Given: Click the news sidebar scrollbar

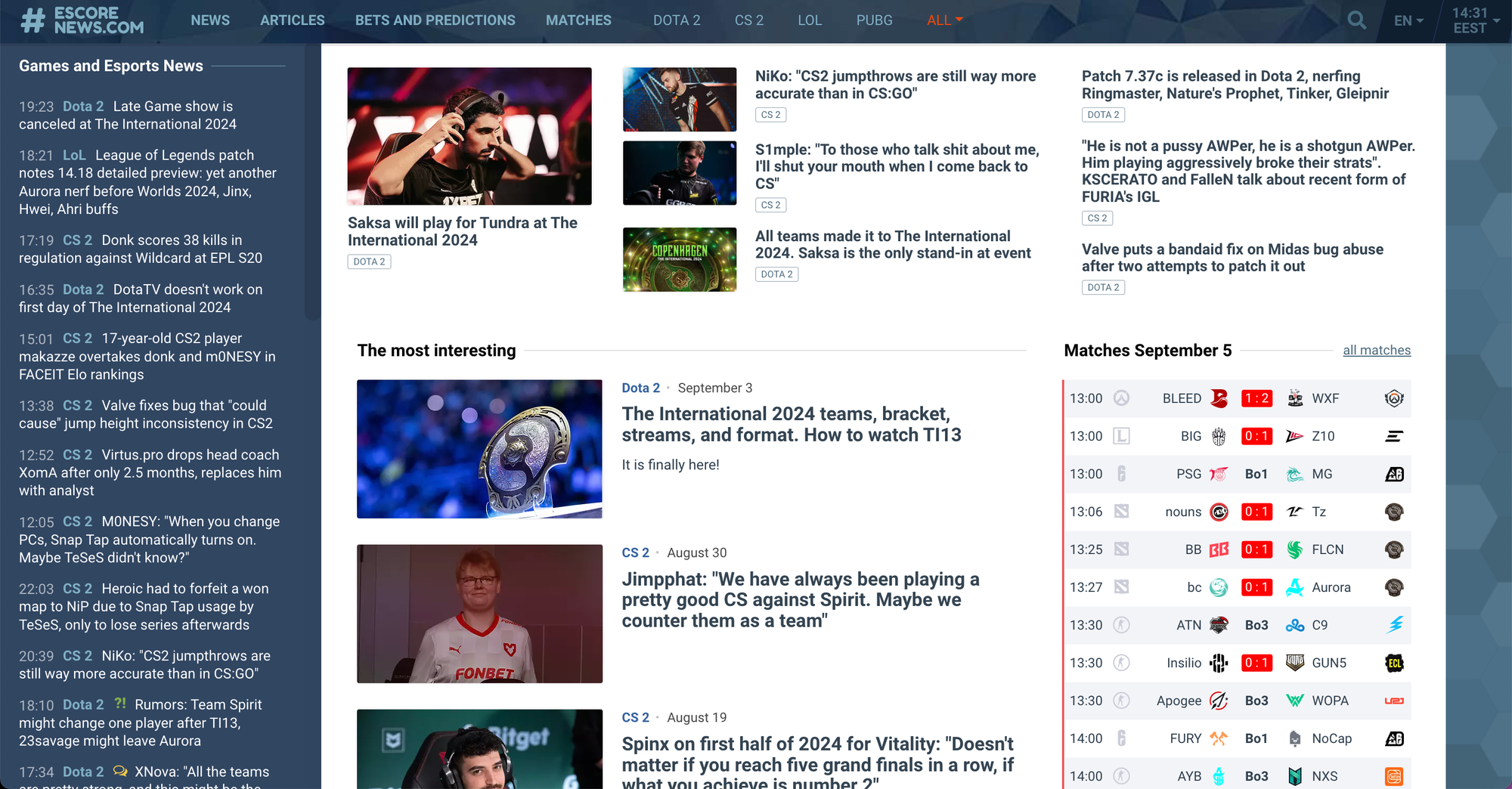Looking at the screenshot, I should point(311,181).
